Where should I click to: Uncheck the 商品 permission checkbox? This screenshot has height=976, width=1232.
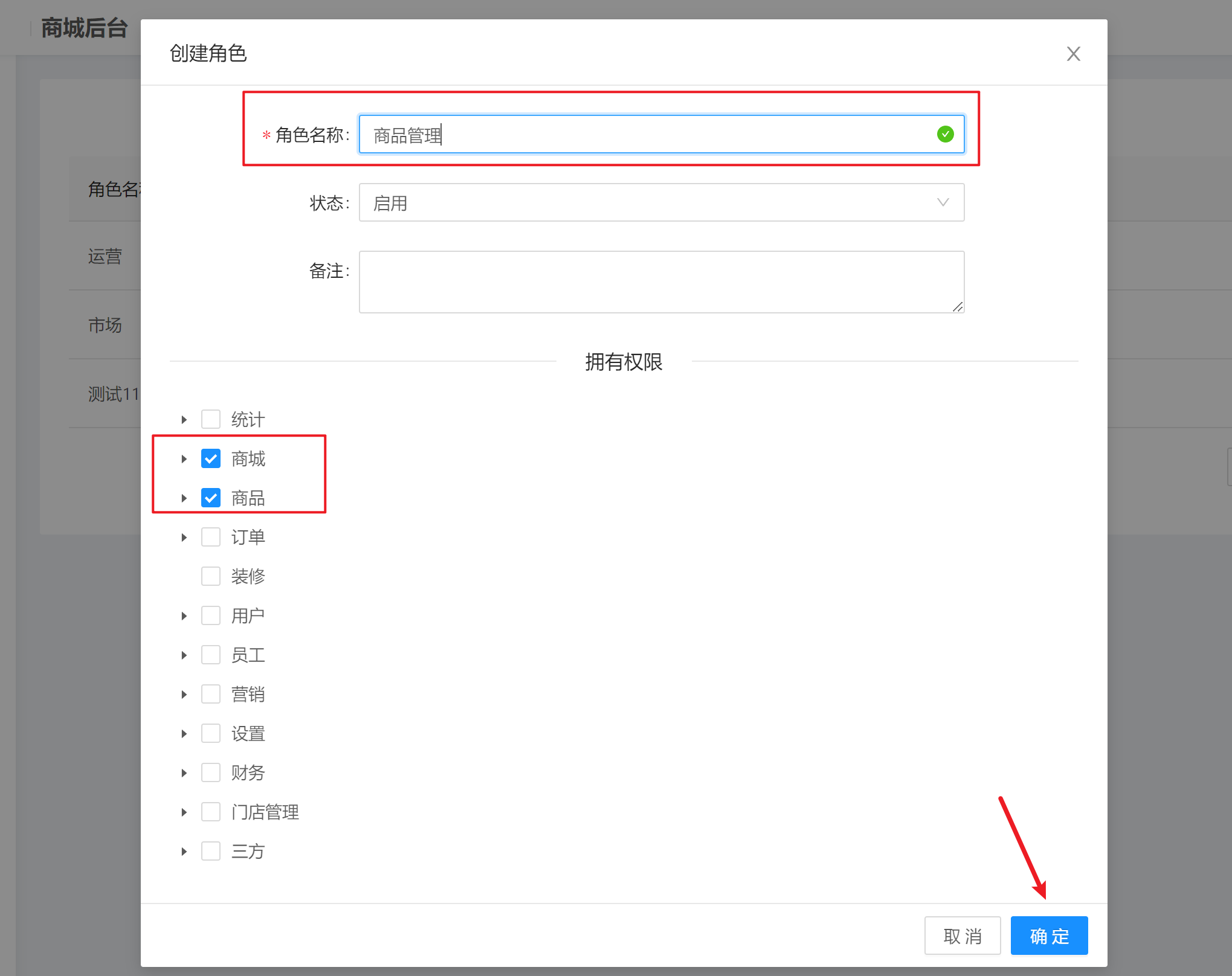pos(211,498)
